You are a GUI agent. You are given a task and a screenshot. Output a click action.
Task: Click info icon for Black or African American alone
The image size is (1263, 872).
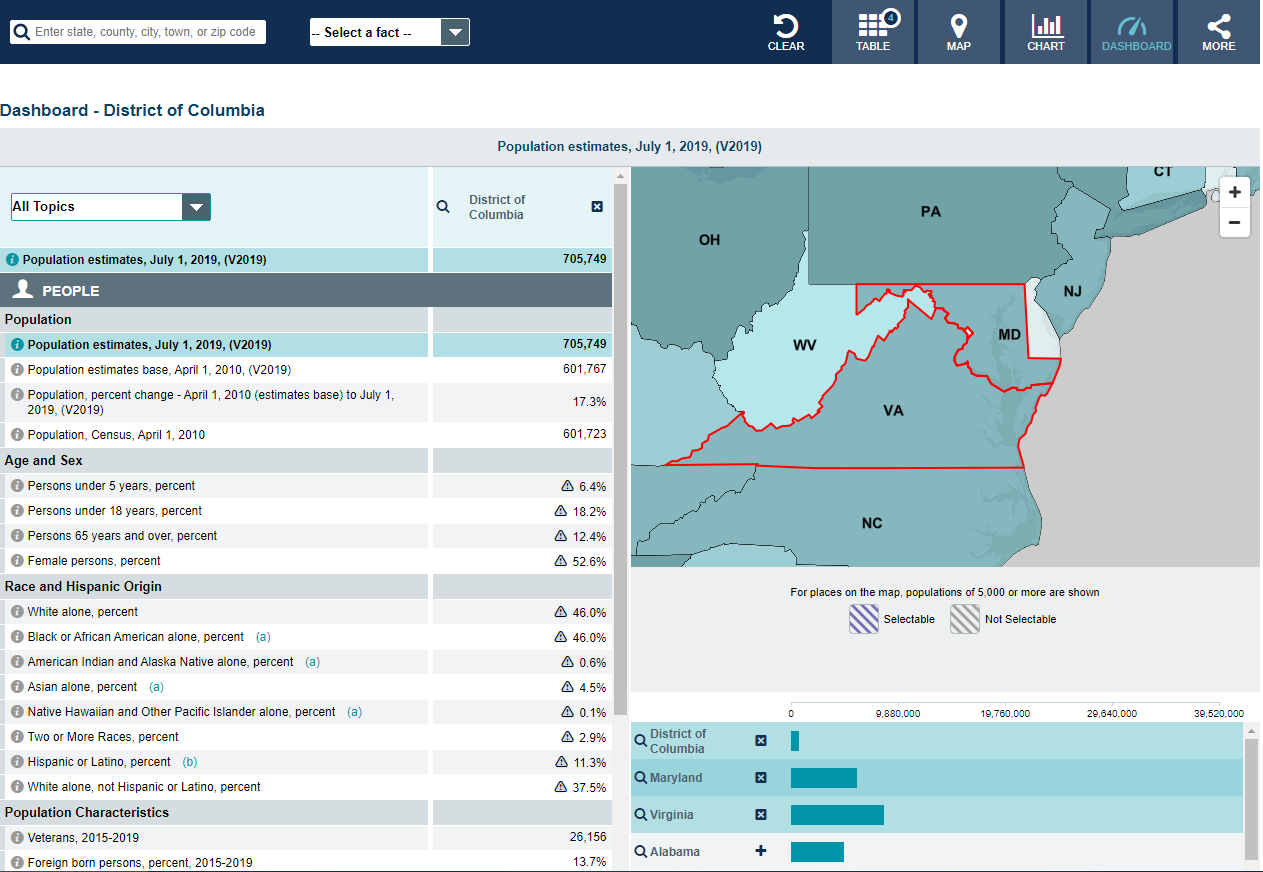click(x=17, y=637)
